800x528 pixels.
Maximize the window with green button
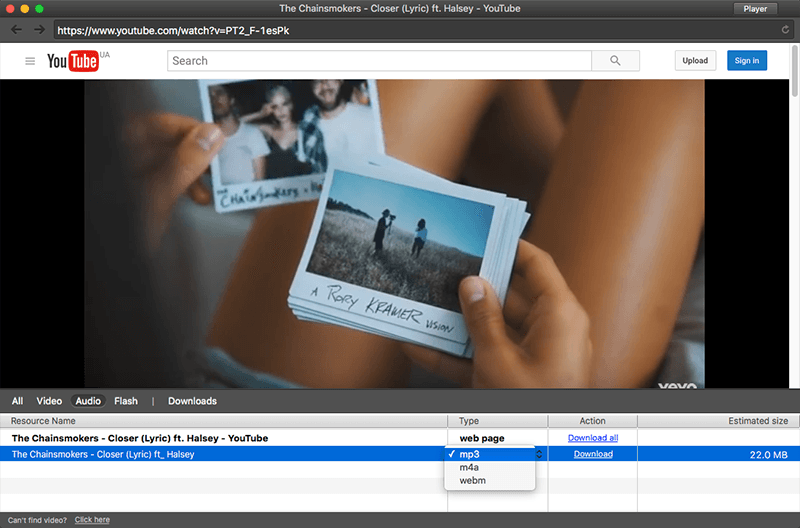39,9
